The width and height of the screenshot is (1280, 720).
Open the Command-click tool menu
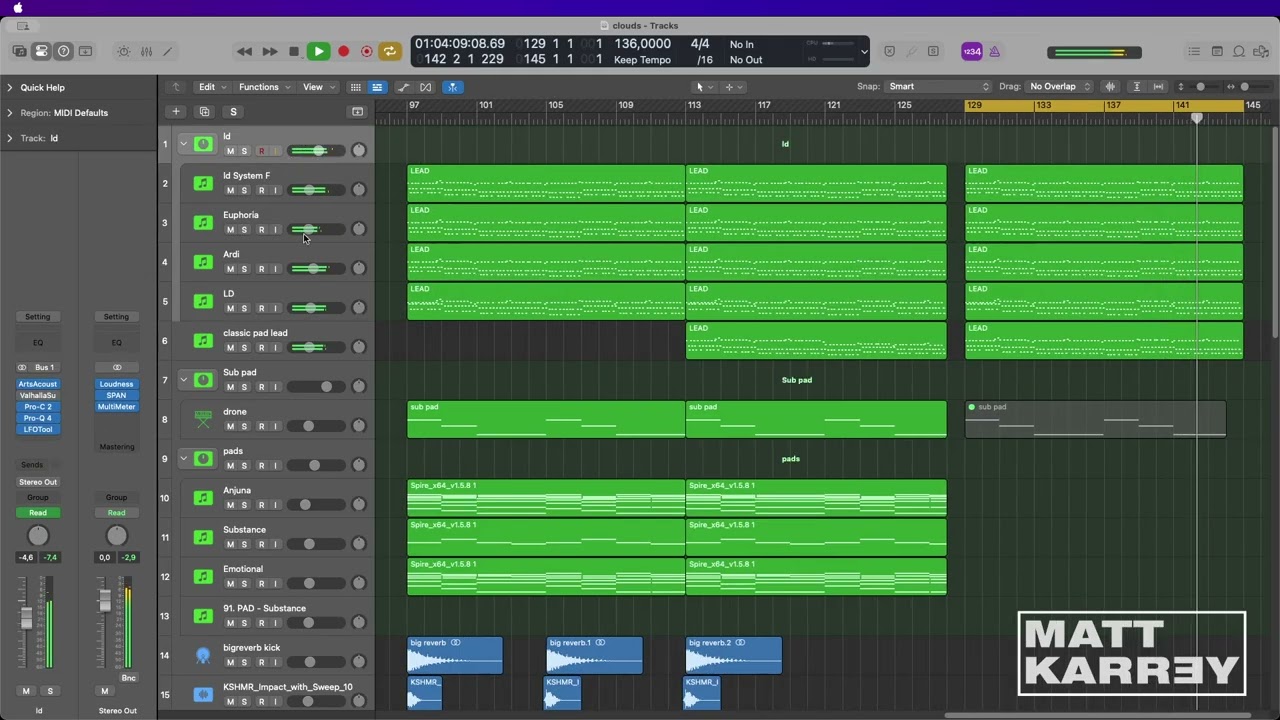(x=733, y=87)
